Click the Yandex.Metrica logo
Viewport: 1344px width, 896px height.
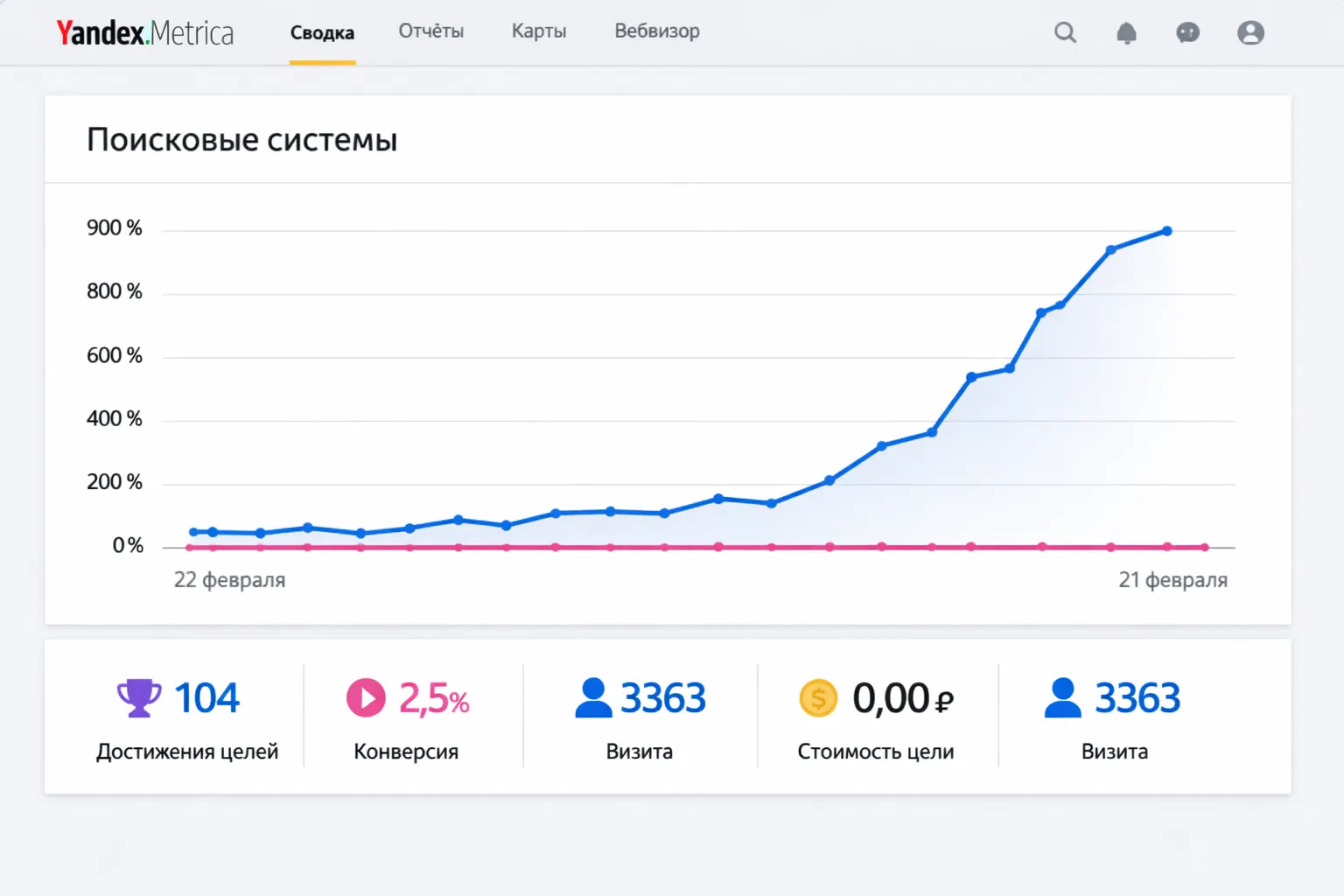145,33
